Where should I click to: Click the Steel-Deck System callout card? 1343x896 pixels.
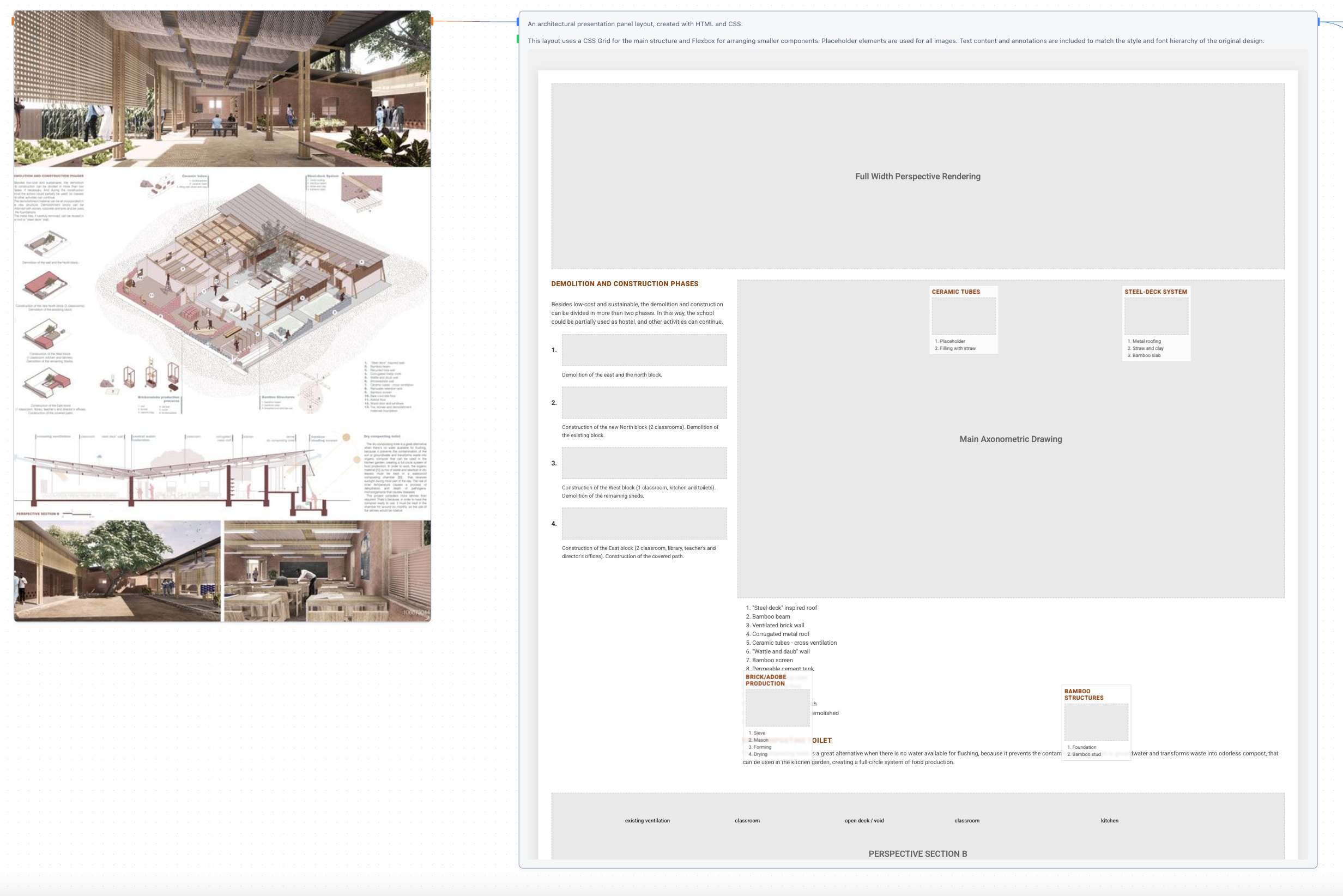click(x=1156, y=323)
